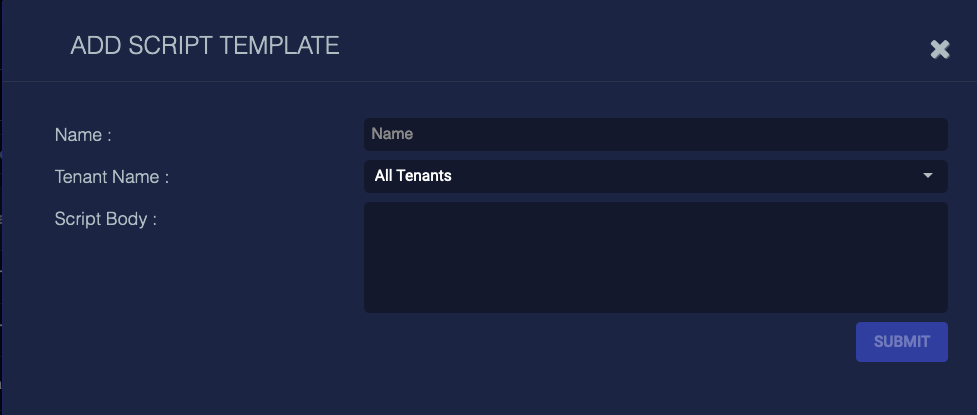
Task: Click the Name text input field
Action: coord(655,134)
